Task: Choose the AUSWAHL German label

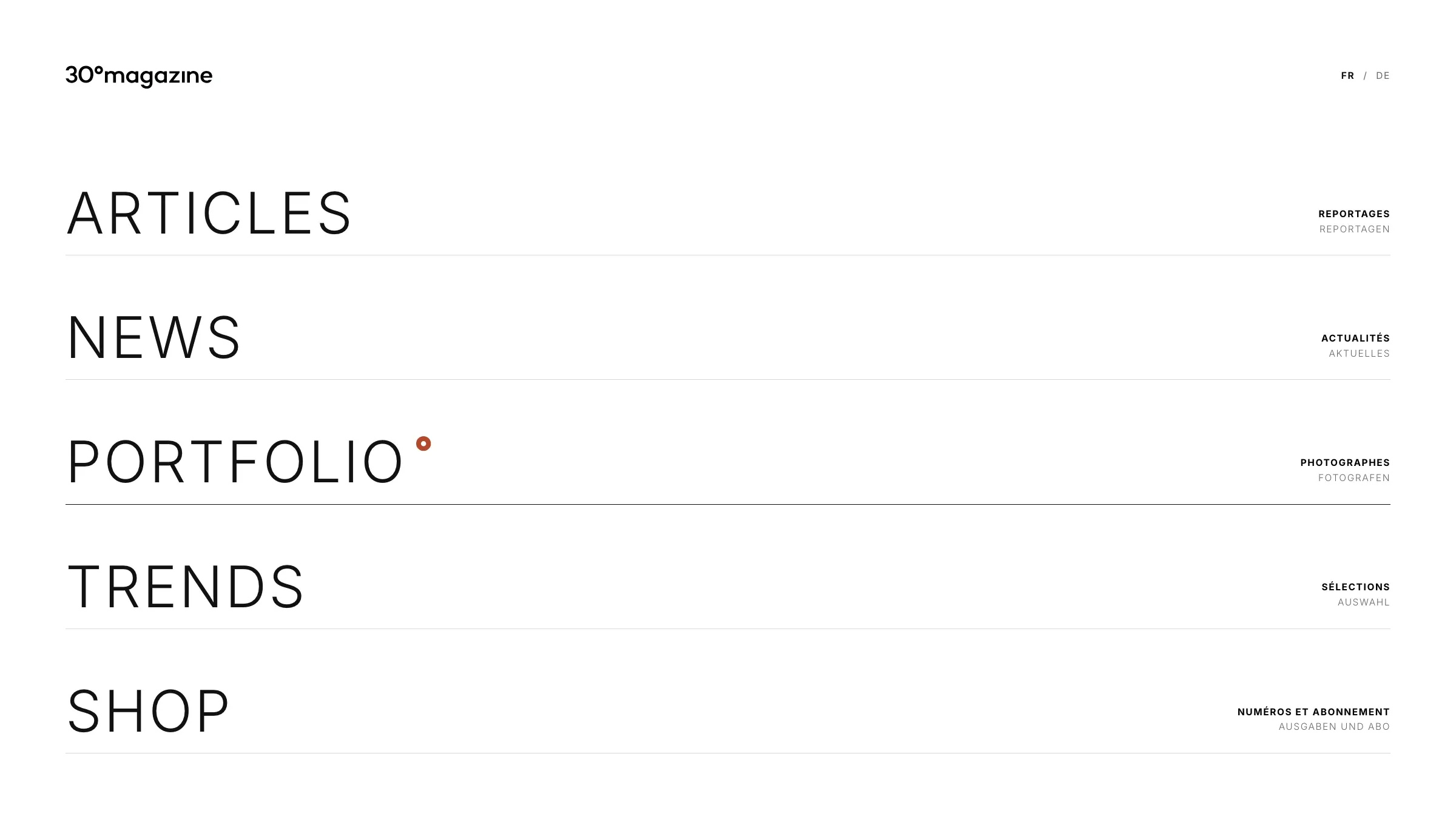Action: (1363, 602)
